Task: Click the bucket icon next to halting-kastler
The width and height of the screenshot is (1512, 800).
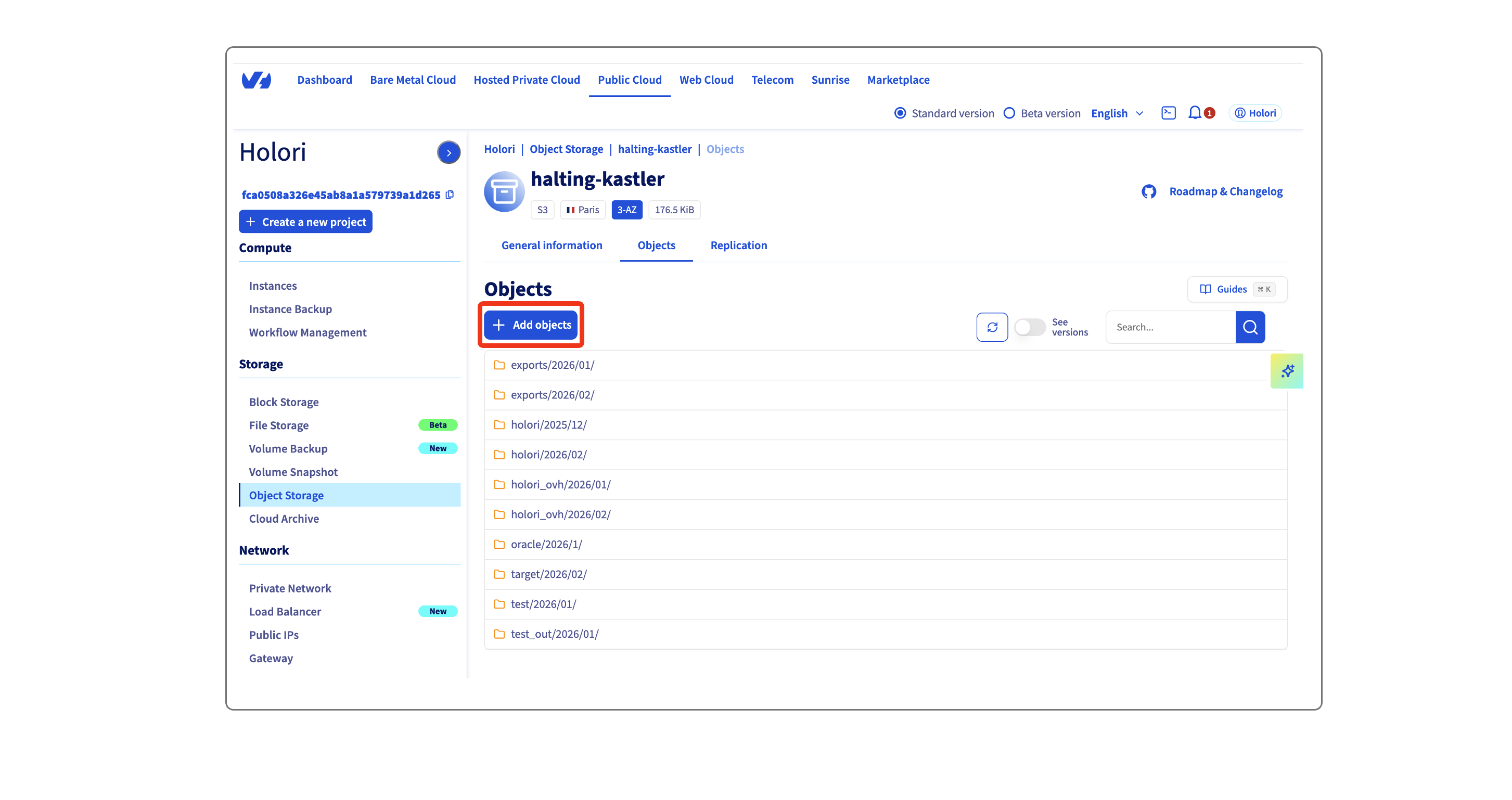Action: coord(503,191)
